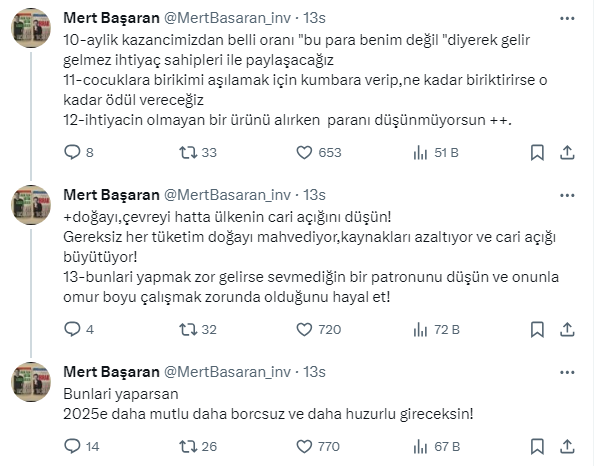613x466 pixels.
Task: Retweet the tweet with 32 retweets
Action: (187, 328)
